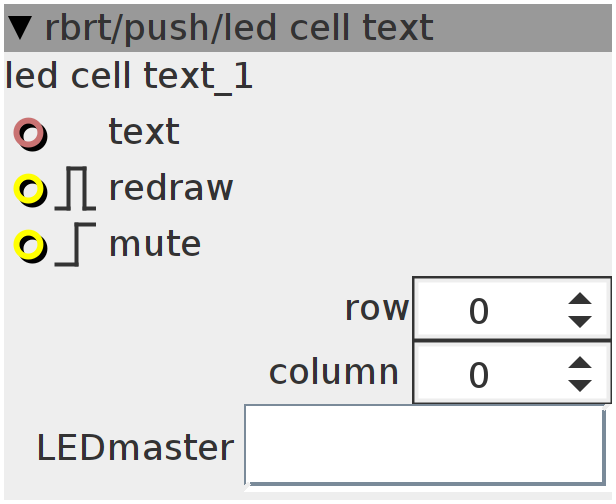
Task: Click the redraw inlet label
Action: [170, 188]
